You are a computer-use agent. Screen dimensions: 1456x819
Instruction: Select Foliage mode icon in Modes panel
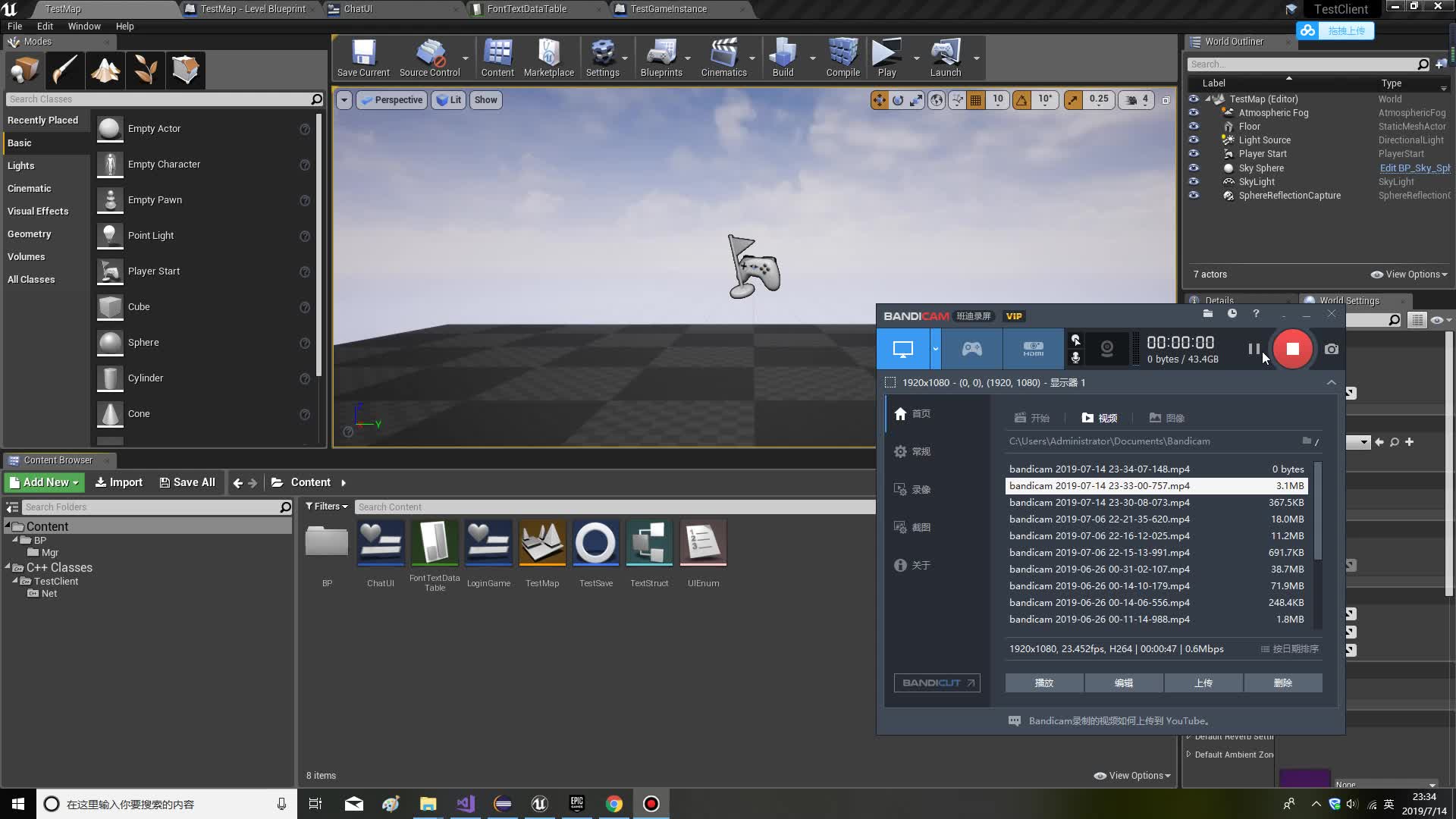(x=146, y=70)
